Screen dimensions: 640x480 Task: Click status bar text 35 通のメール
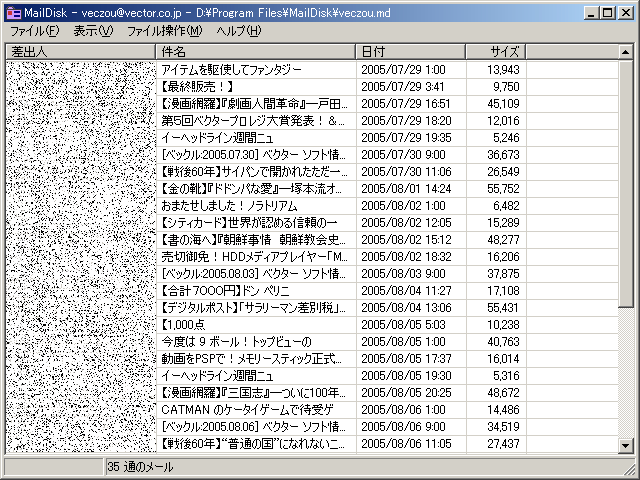pyautogui.click(x=140, y=467)
